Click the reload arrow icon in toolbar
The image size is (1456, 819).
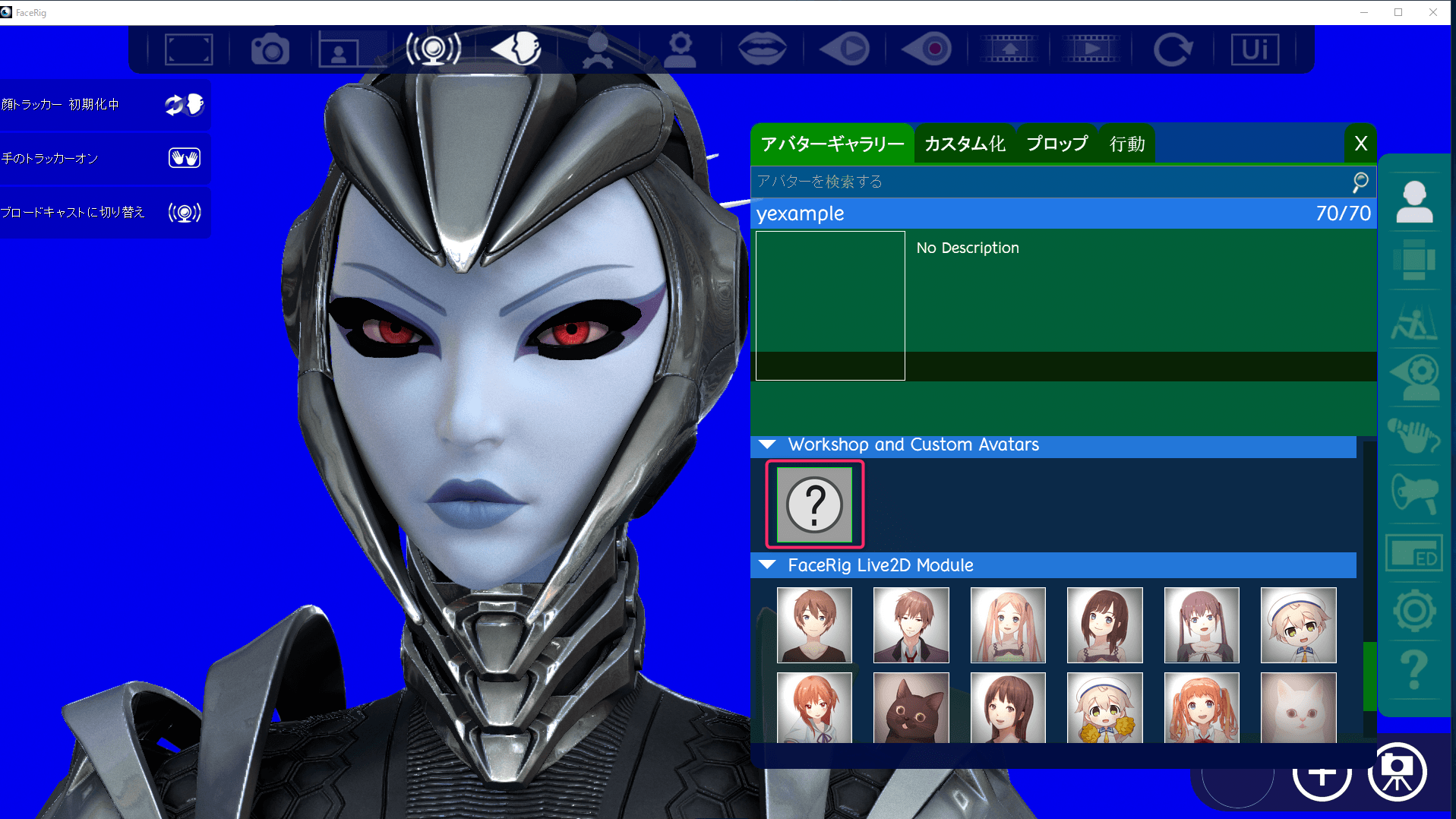(1172, 50)
